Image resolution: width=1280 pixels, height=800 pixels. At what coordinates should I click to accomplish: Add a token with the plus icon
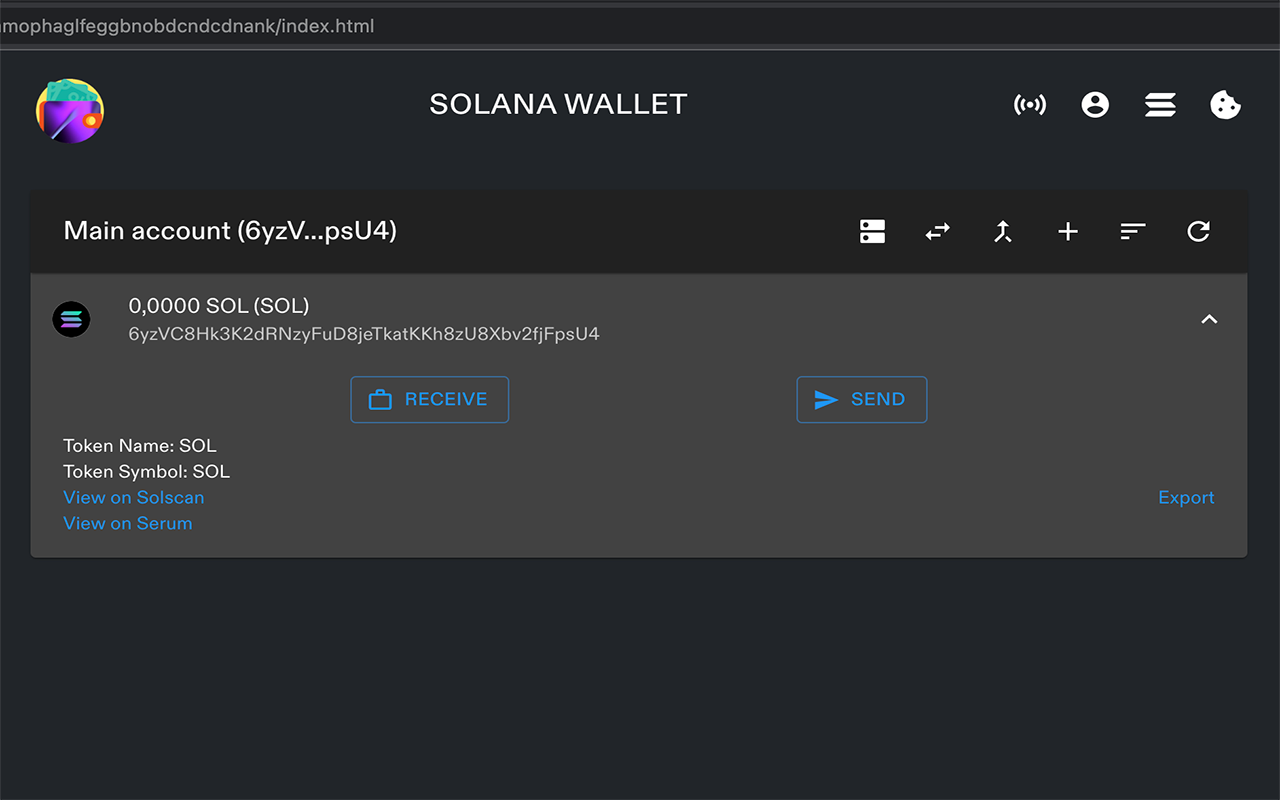pos(1068,231)
